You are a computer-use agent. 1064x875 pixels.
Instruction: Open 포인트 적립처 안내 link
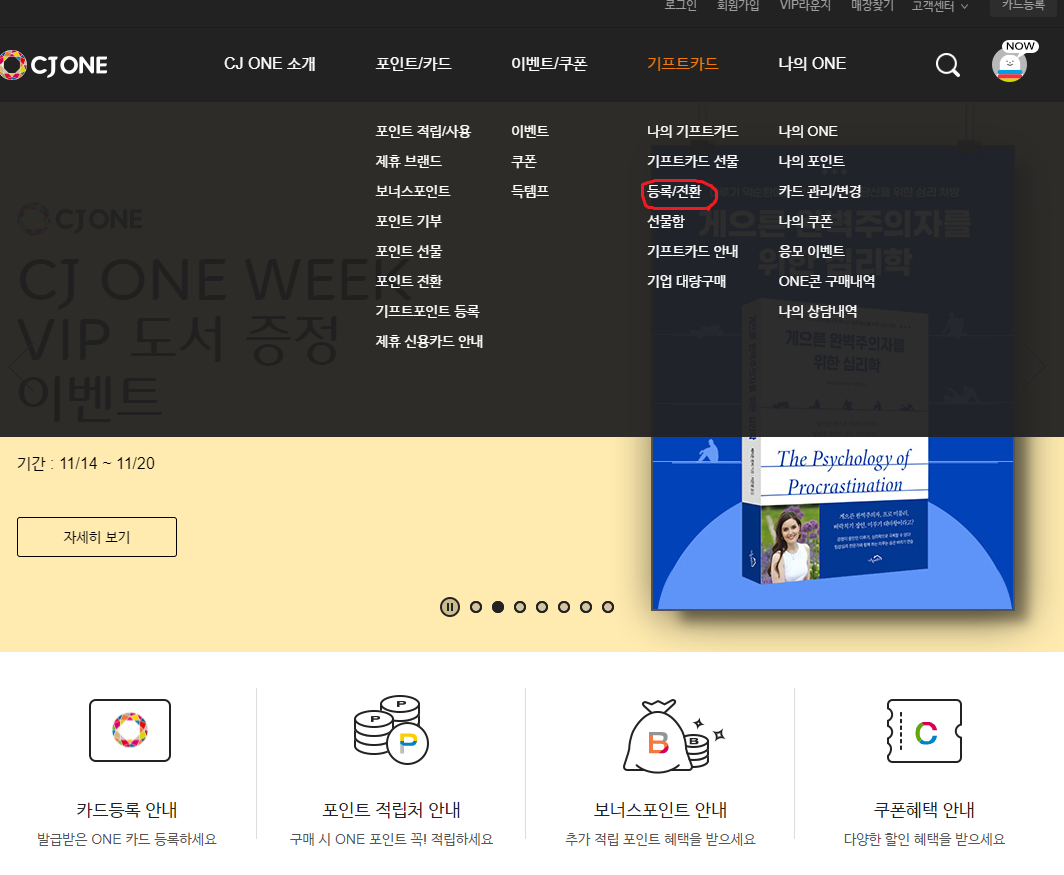pyautogui.click(x=392, y=810)
